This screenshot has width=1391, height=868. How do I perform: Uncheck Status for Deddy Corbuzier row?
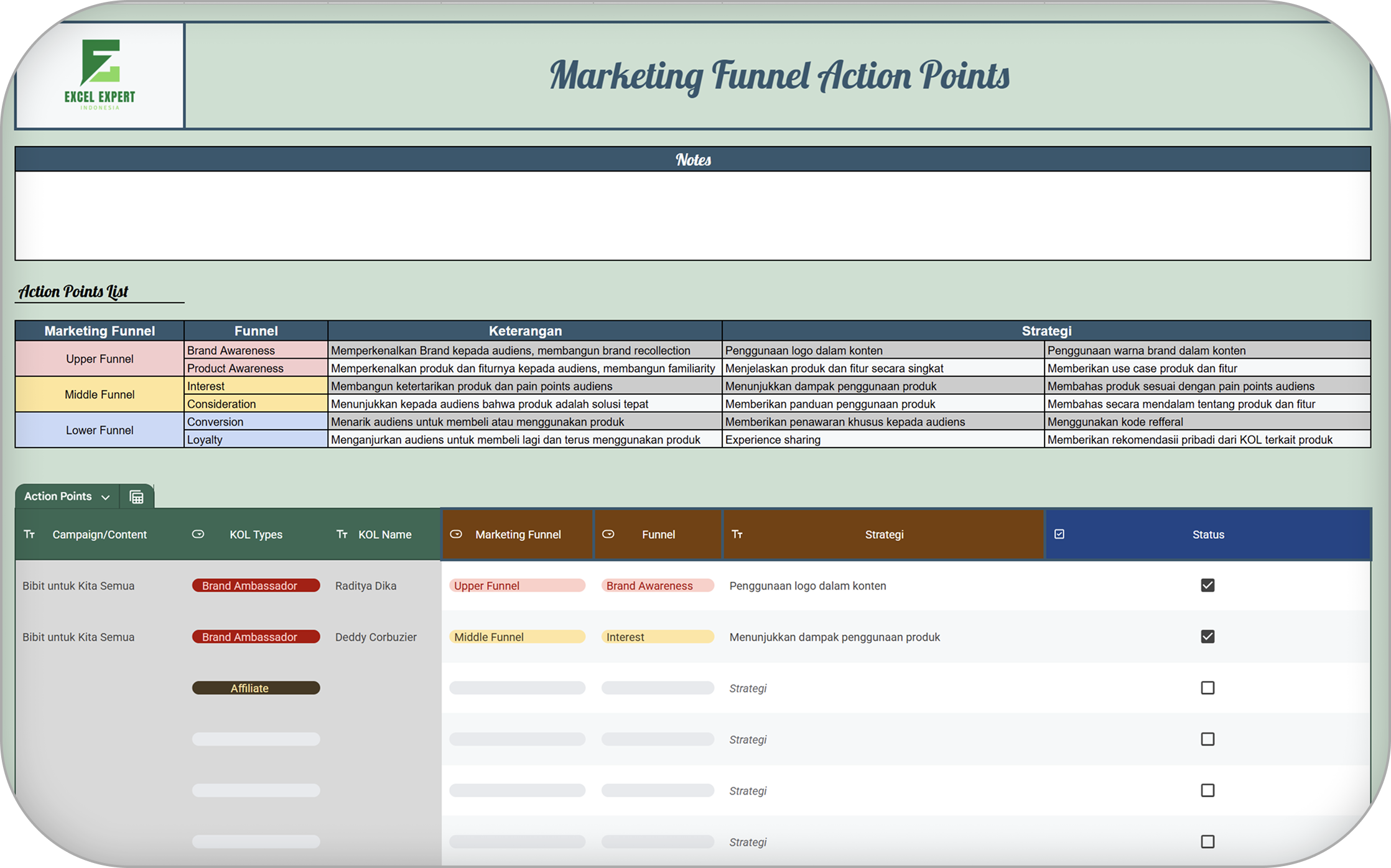point(1207,637)
